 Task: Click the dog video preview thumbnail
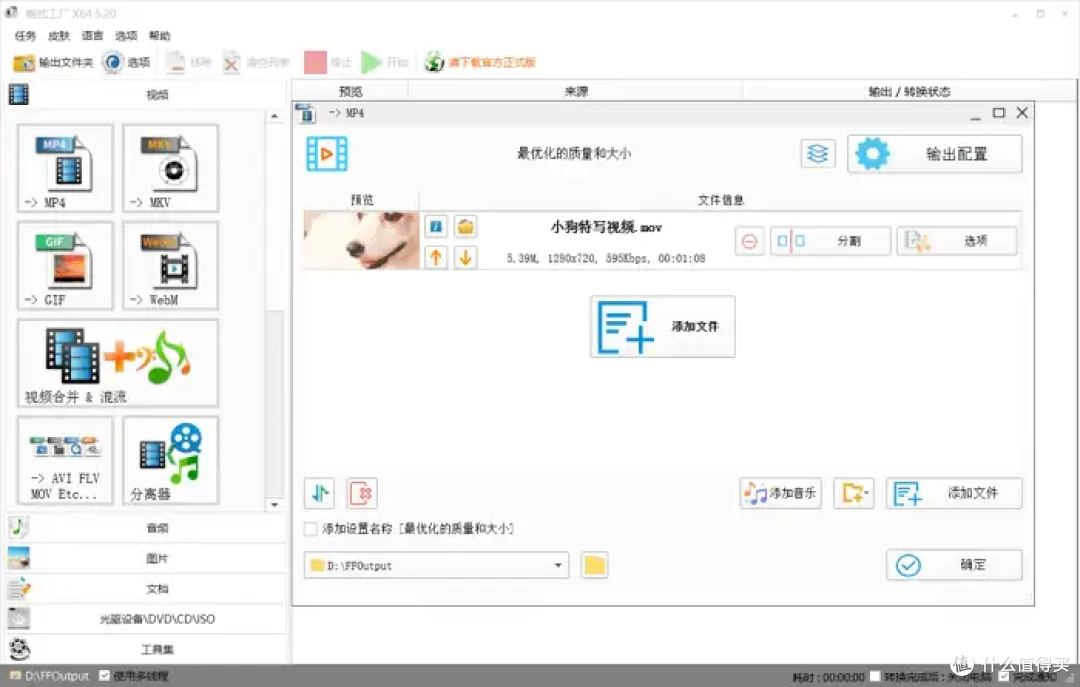[361, 240]
